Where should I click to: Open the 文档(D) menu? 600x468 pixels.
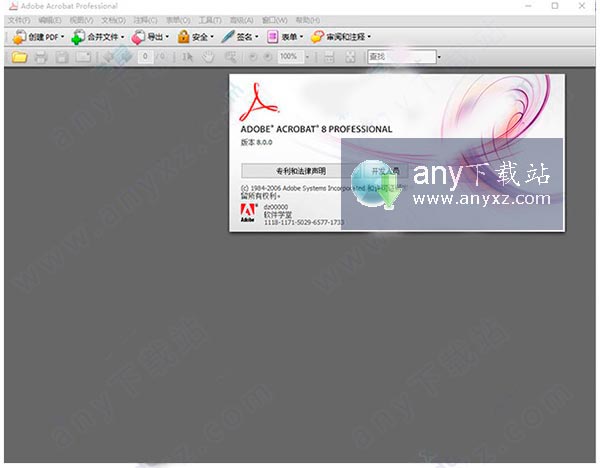tap(114, 20)
